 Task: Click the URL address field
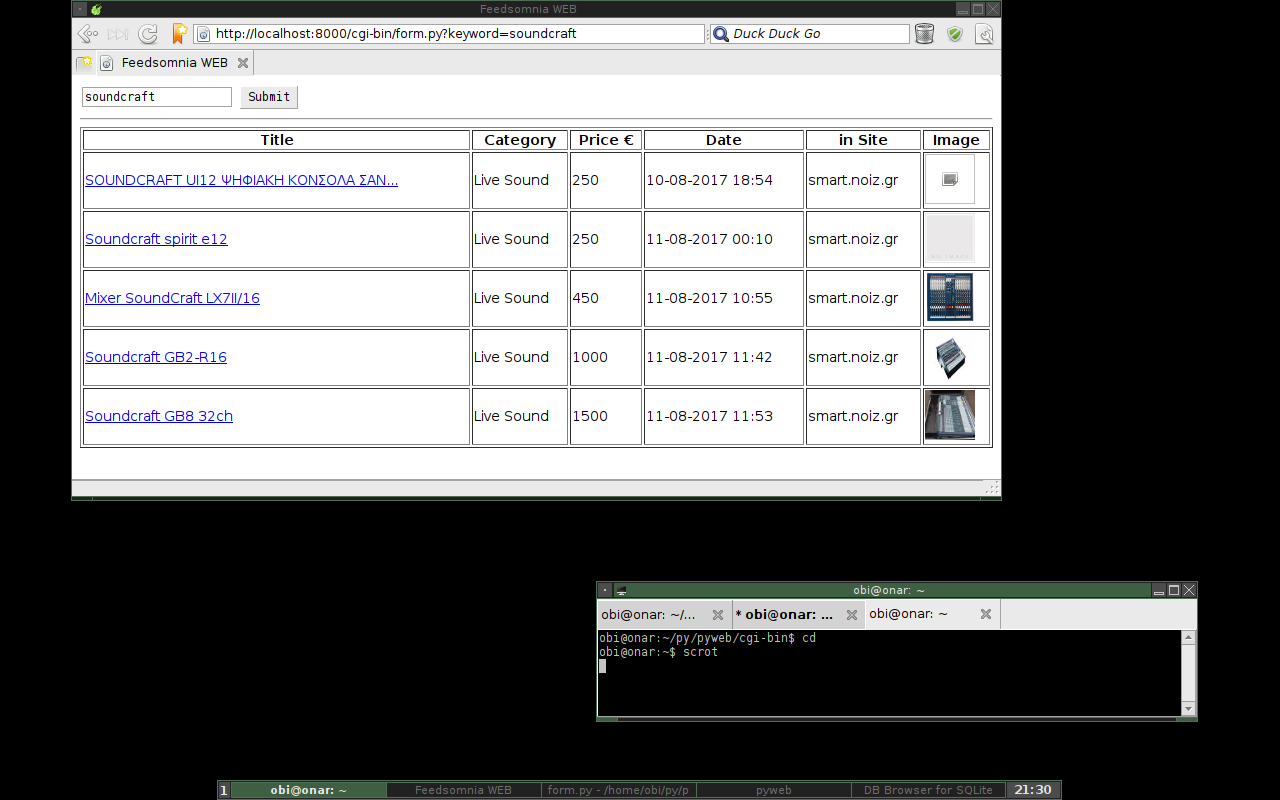tap(448, 34)
